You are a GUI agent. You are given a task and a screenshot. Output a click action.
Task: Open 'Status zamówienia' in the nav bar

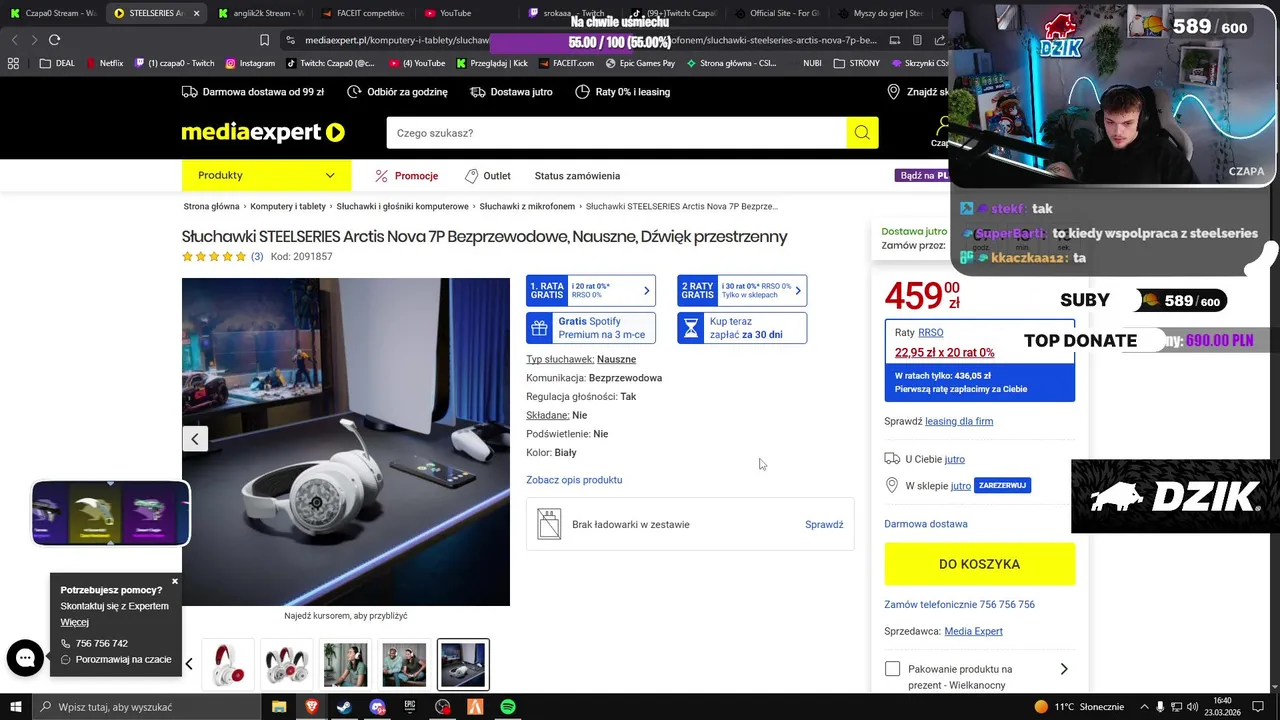point(577,176)
